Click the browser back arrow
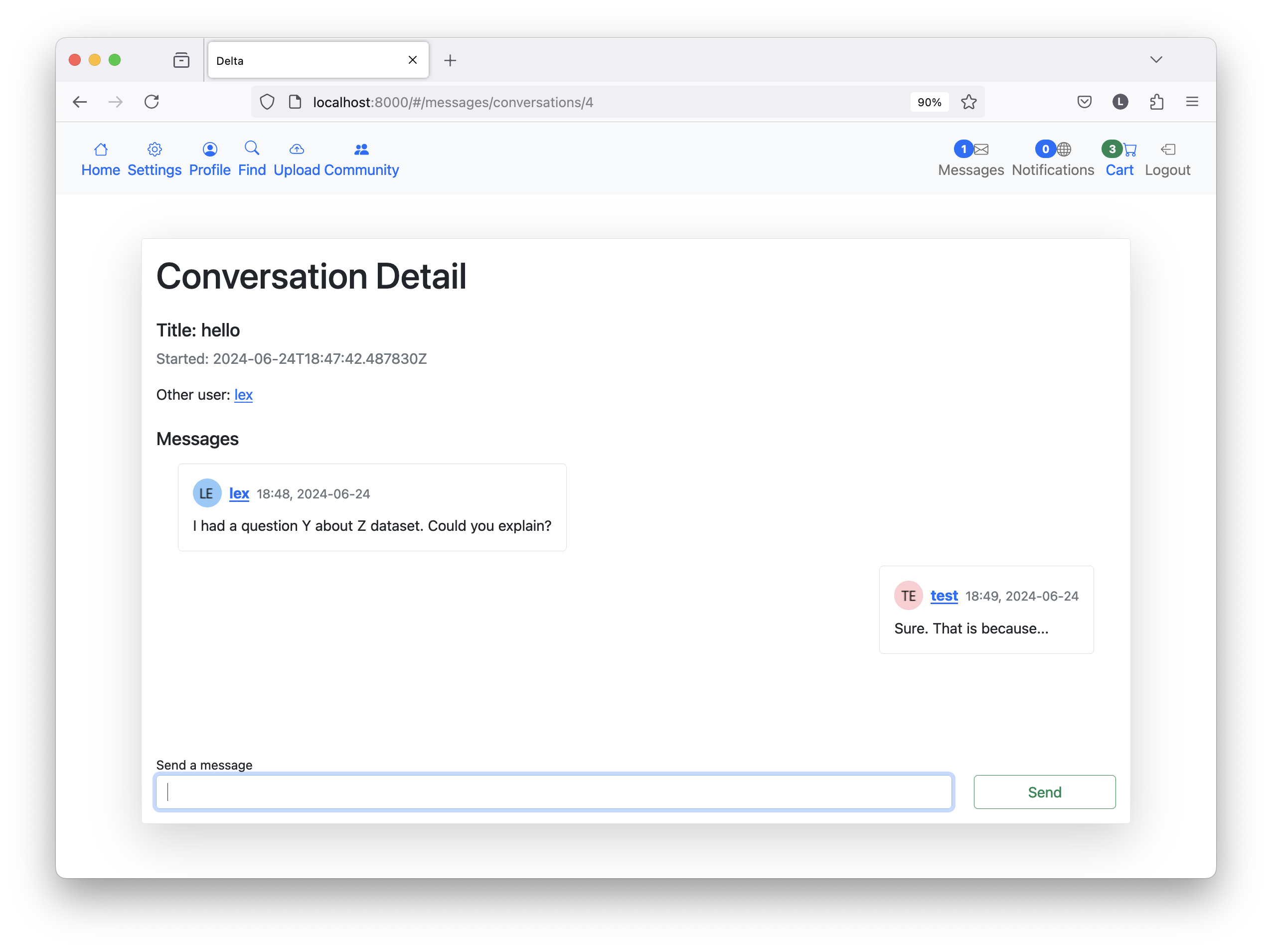 [x=80, y=102]
